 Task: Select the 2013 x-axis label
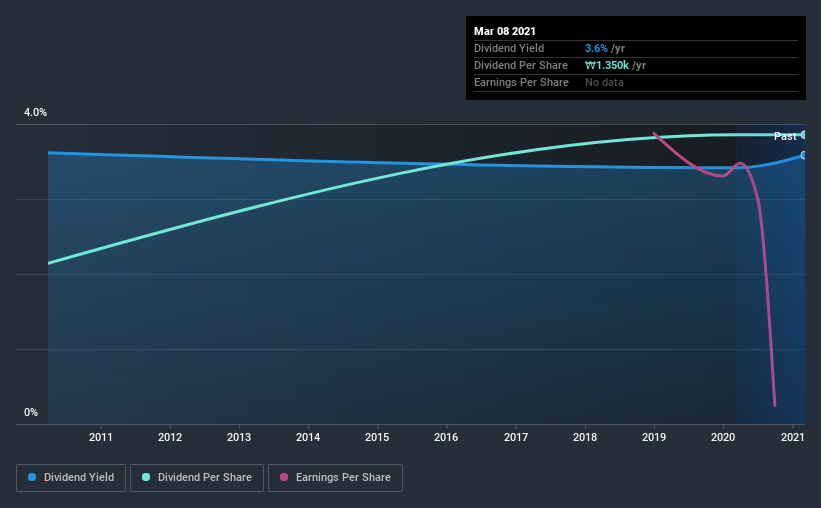[x=239, y=437]
